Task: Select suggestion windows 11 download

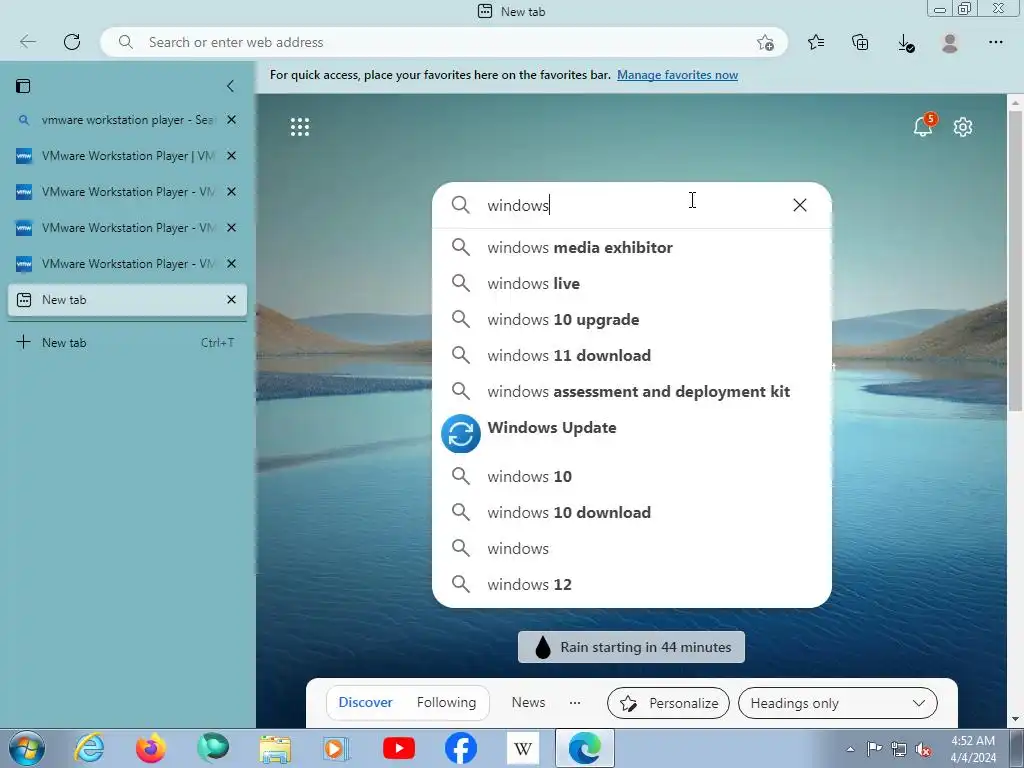Action: 632,355
